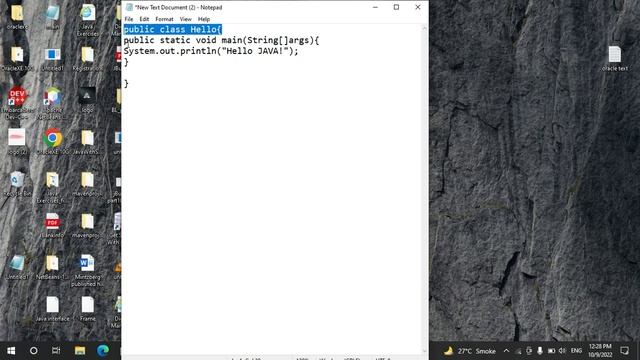
Task: Open the notification center icon
Action: pyautogui.click(x=624, y=351)
